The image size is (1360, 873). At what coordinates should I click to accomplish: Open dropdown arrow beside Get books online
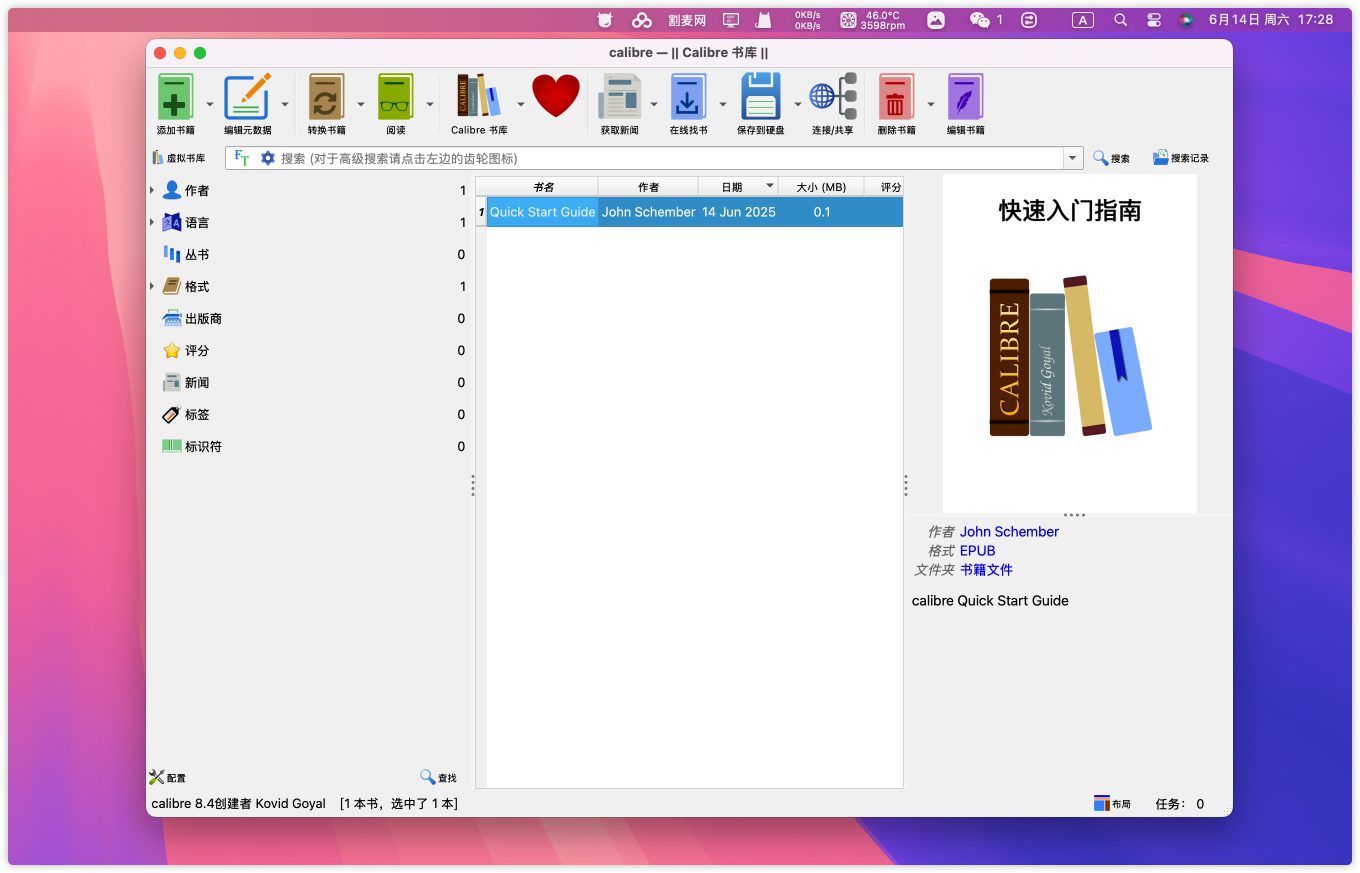coord(723,103)
